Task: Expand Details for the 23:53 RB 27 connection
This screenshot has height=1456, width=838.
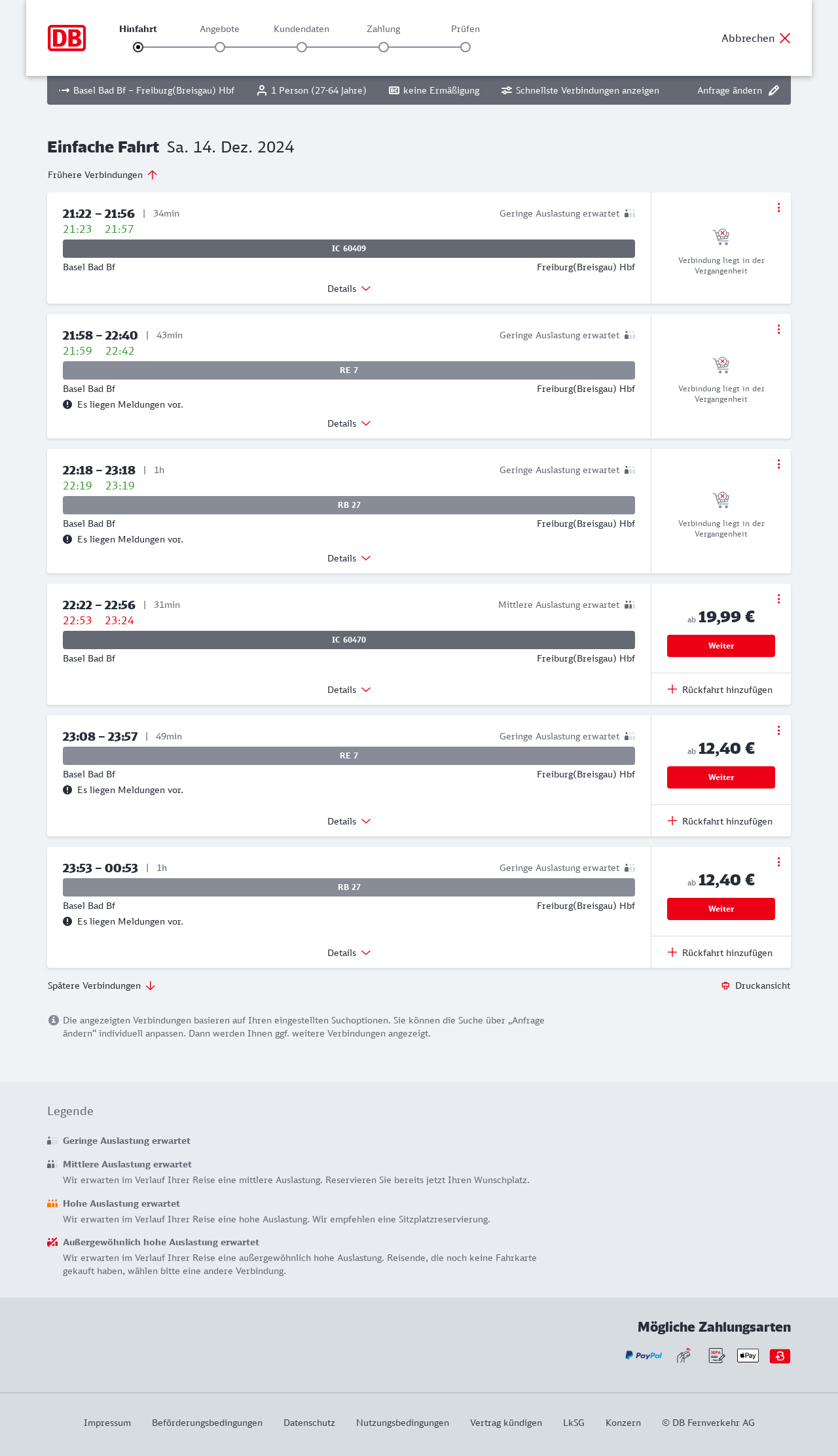Action: (349, 953)
